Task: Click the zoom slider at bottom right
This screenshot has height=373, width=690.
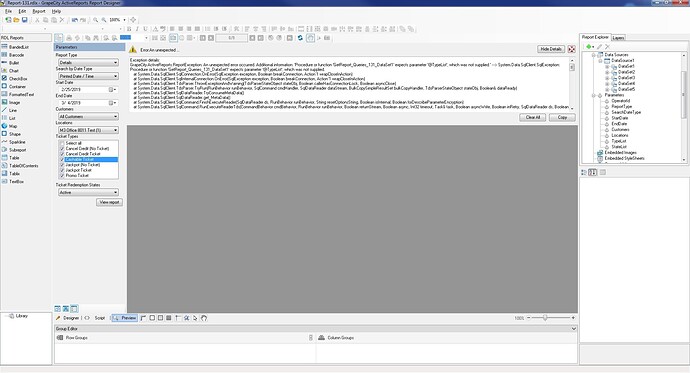Action: point(551,318)
